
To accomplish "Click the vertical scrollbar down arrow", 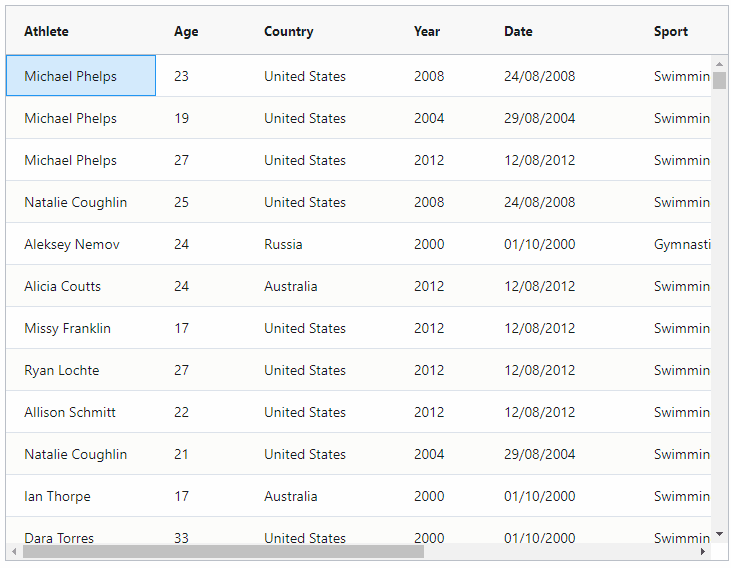I will point(719,535).
